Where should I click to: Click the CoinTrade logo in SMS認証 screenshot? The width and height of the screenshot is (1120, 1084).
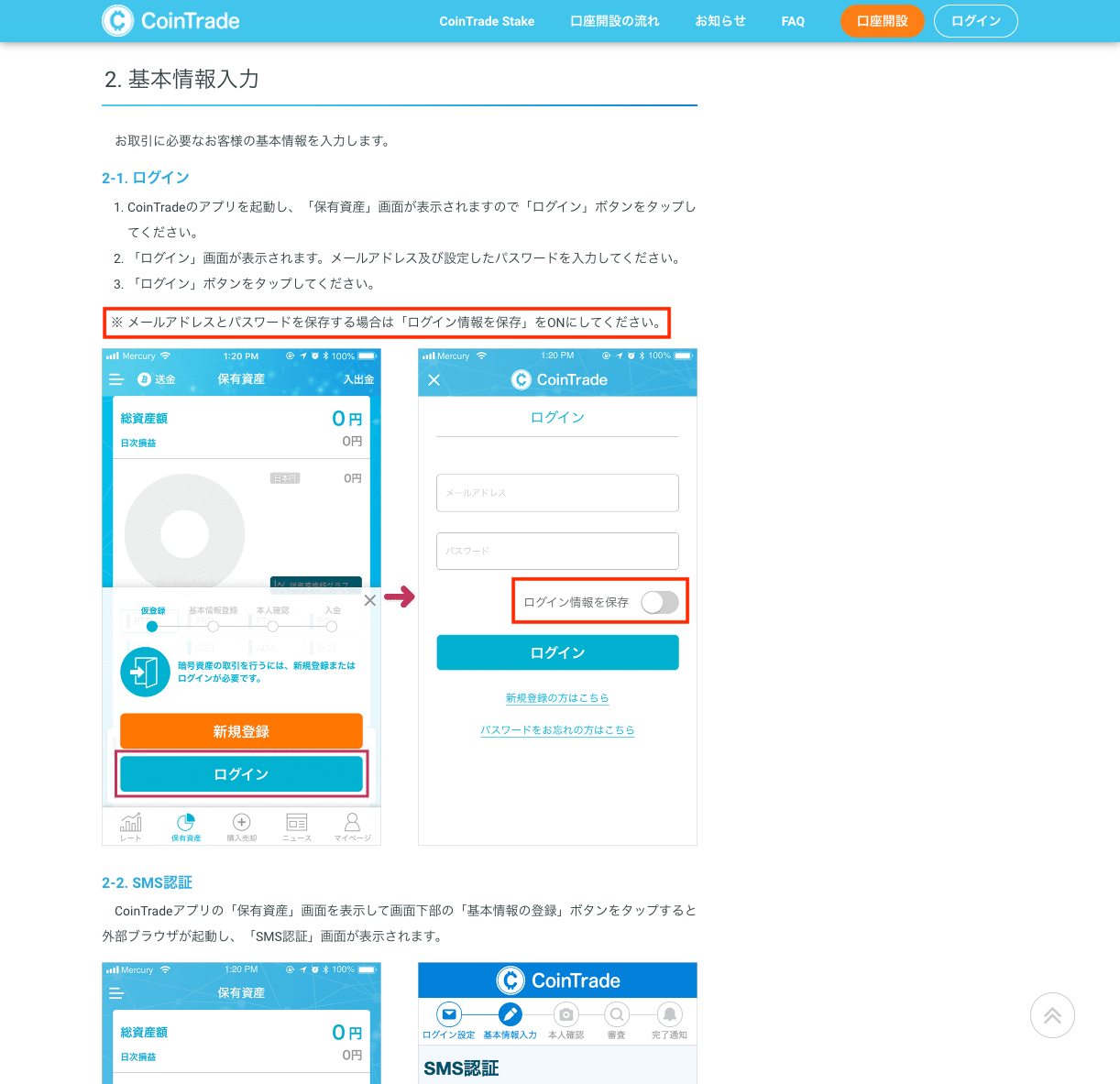[x=558, y=980]
